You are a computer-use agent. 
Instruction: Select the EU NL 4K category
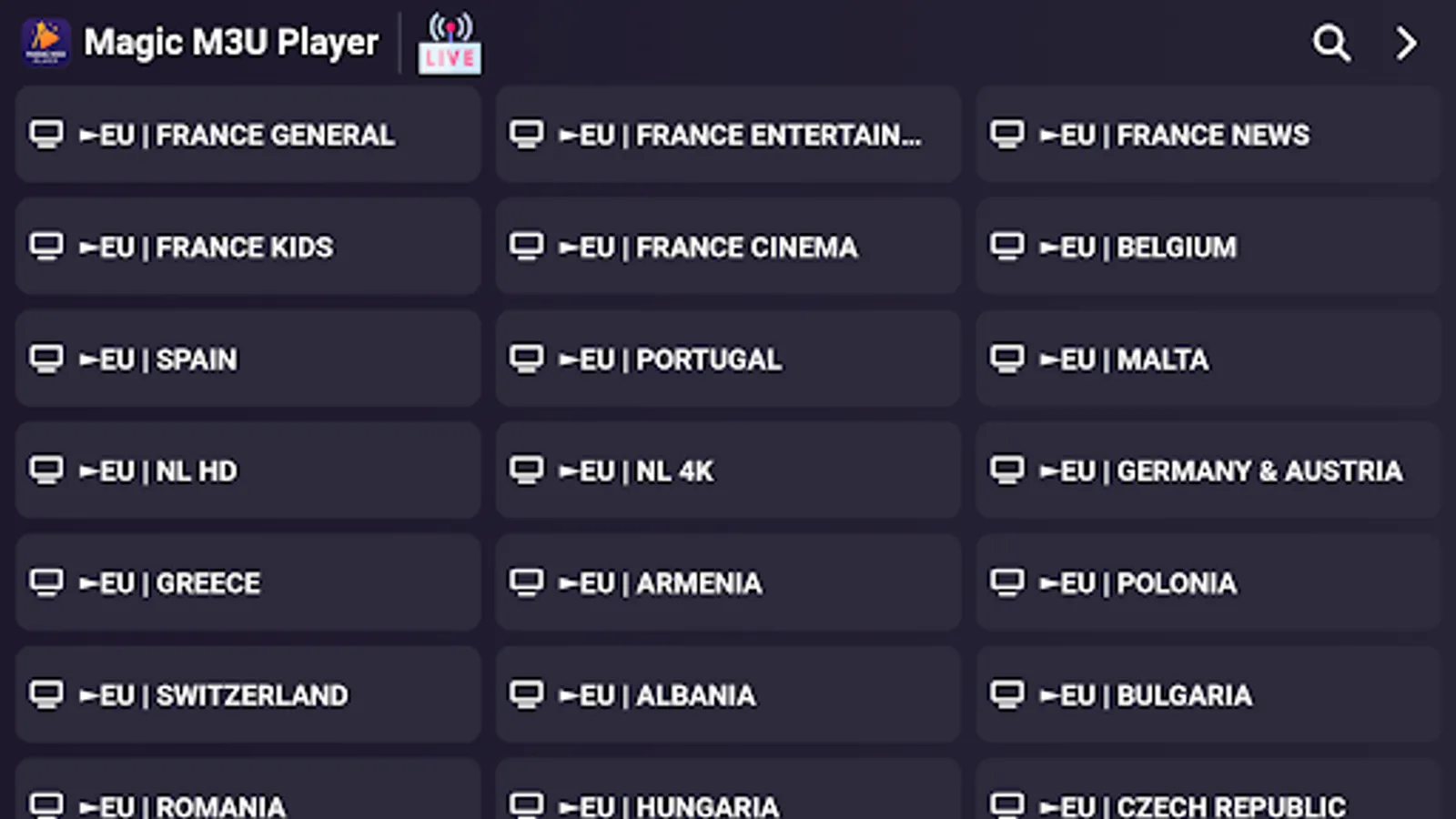(727, 470)
